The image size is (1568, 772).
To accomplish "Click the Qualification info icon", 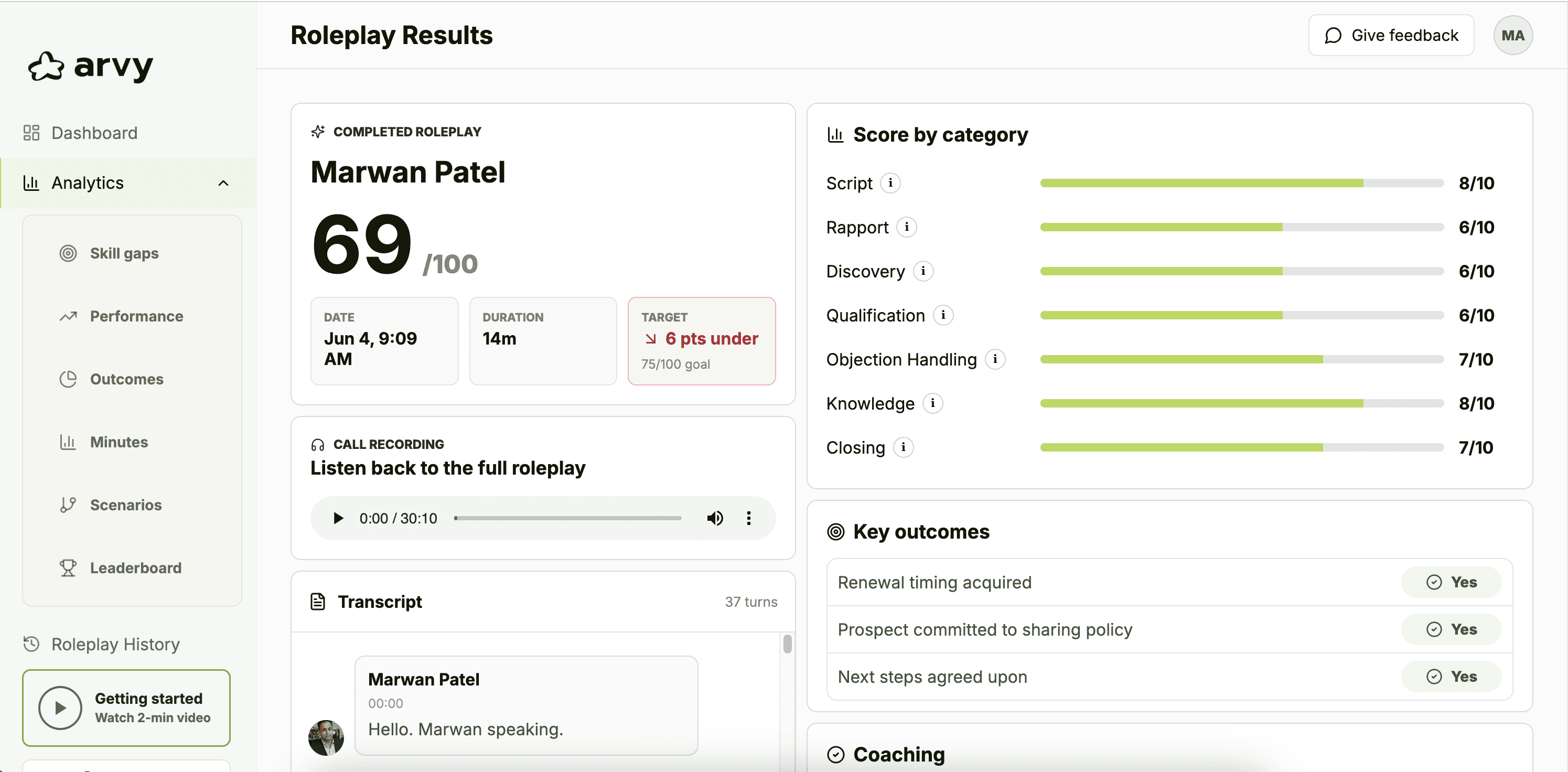I will click(943, 315).
